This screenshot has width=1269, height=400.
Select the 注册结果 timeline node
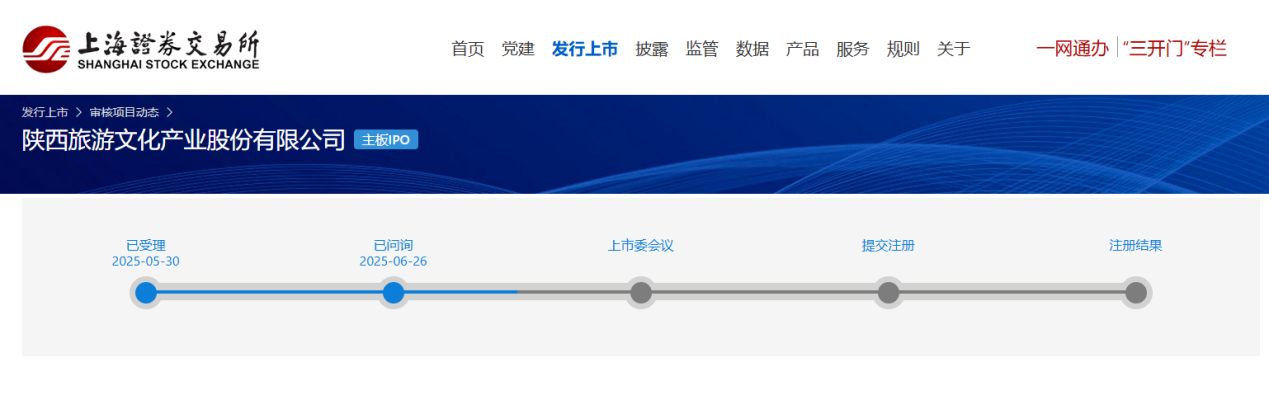click(x=1136, y=293)
